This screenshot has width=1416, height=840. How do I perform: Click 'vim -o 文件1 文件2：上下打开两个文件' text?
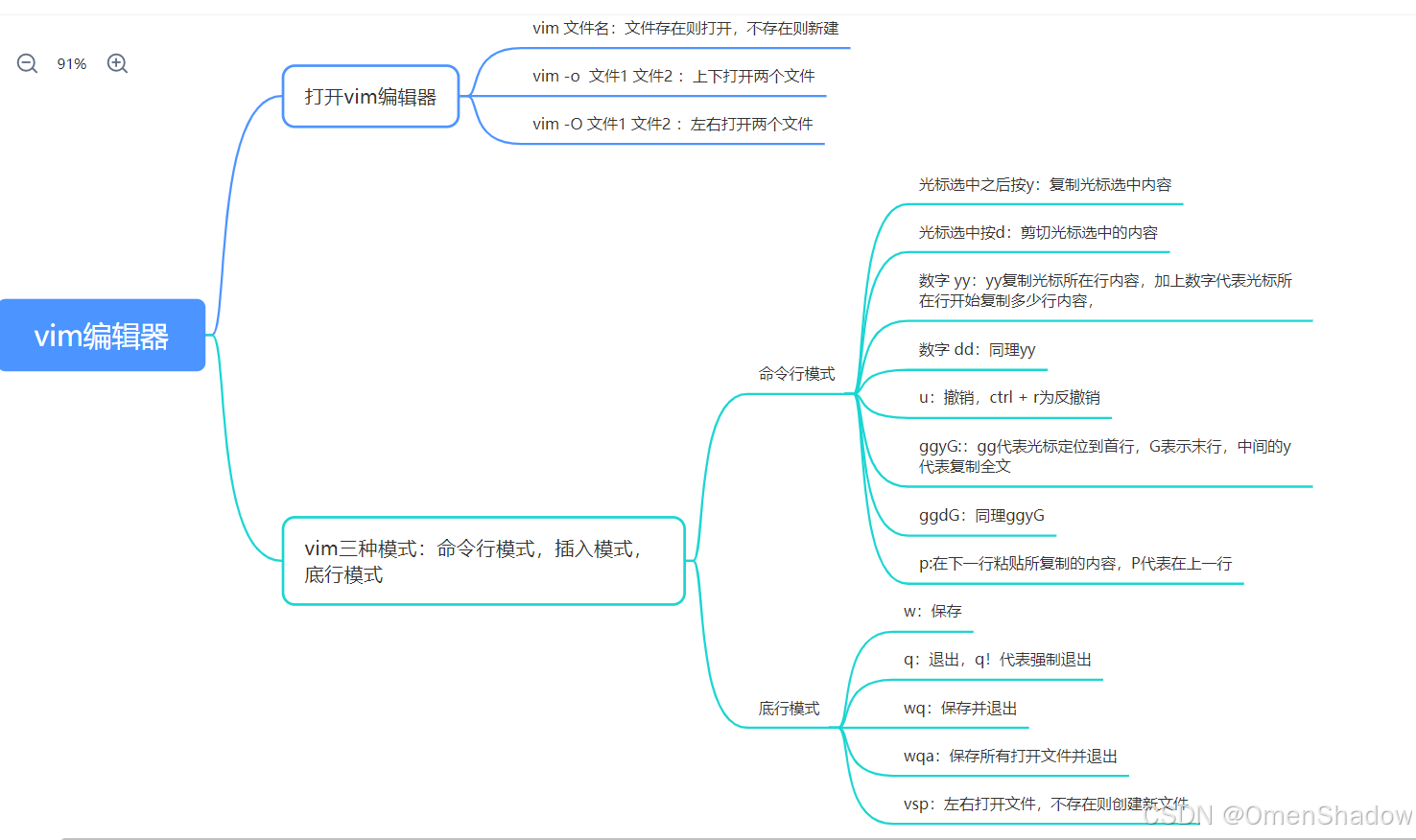click(x=673, y=76)
